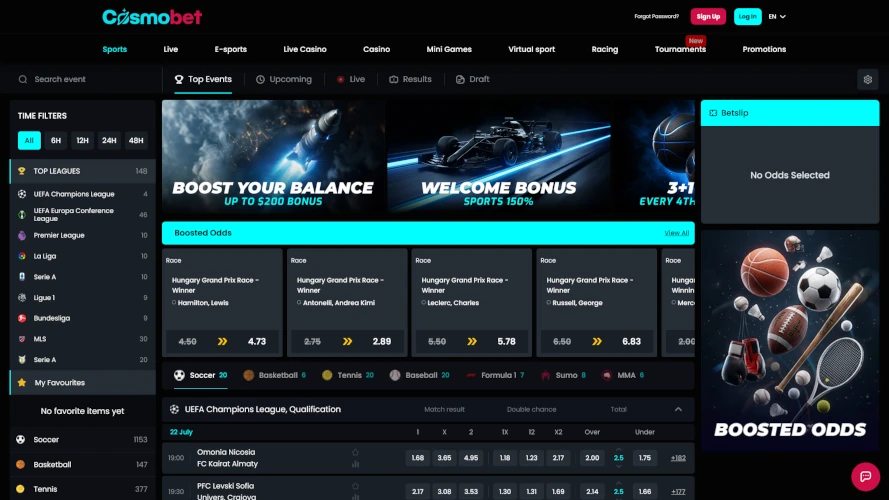
Task: Click the Tennis ball icon in sports list
Action: [x=20, y=489]
